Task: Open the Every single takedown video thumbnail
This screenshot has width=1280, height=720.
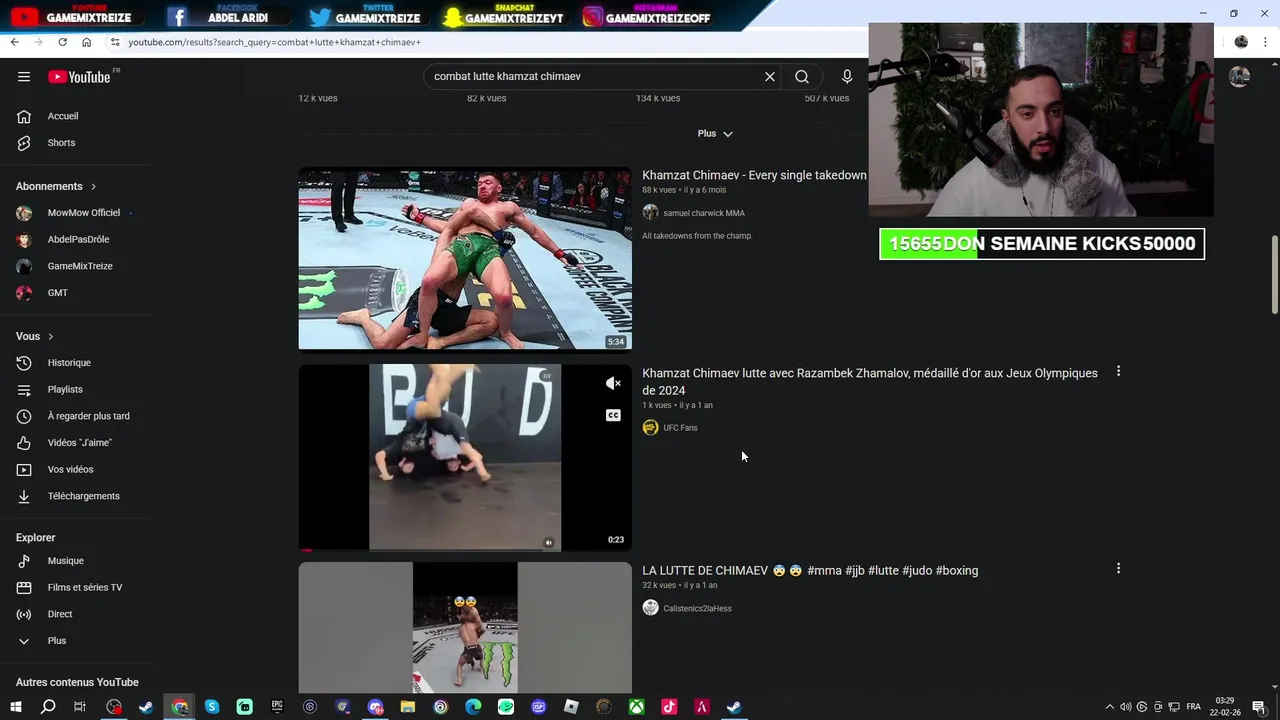Action: pos(465,259)
